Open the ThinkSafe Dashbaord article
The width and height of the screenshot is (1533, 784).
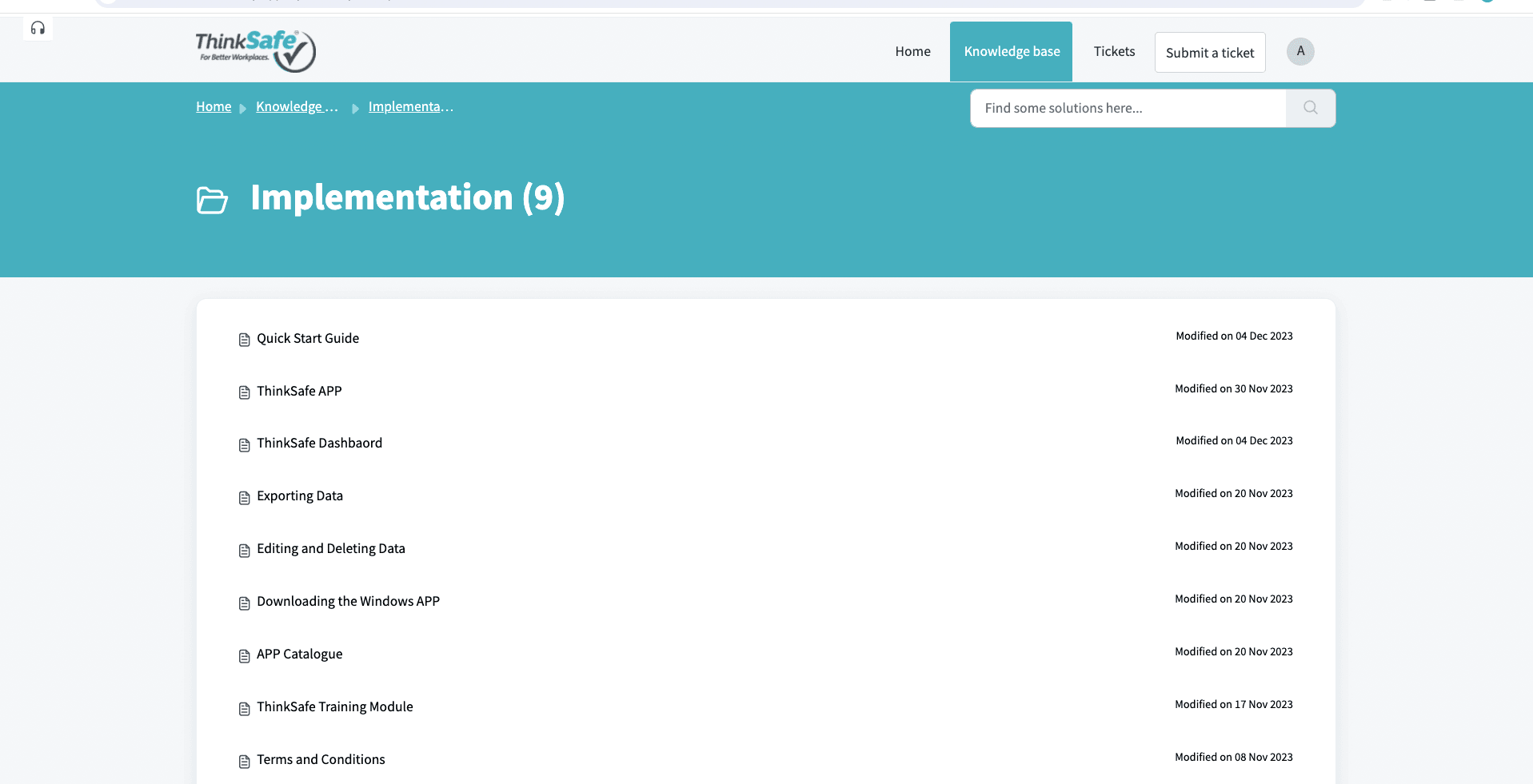point(319,443)
